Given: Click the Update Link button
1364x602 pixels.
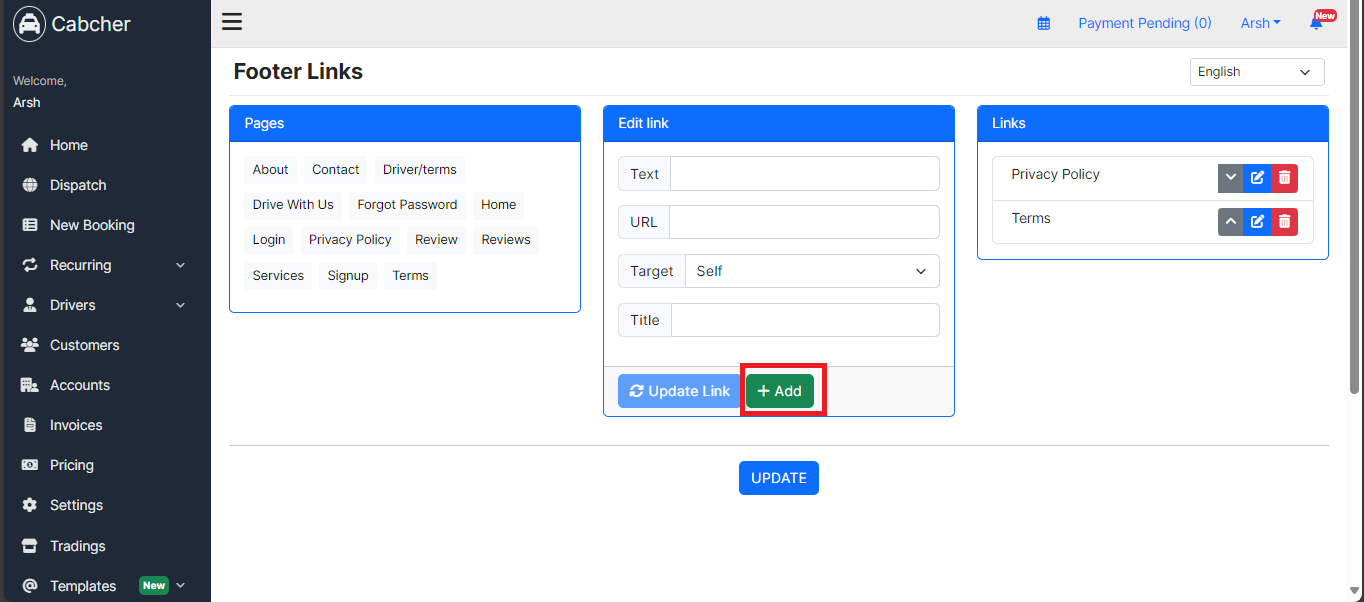Looking at the screenshot, I should tap(680, 391).
